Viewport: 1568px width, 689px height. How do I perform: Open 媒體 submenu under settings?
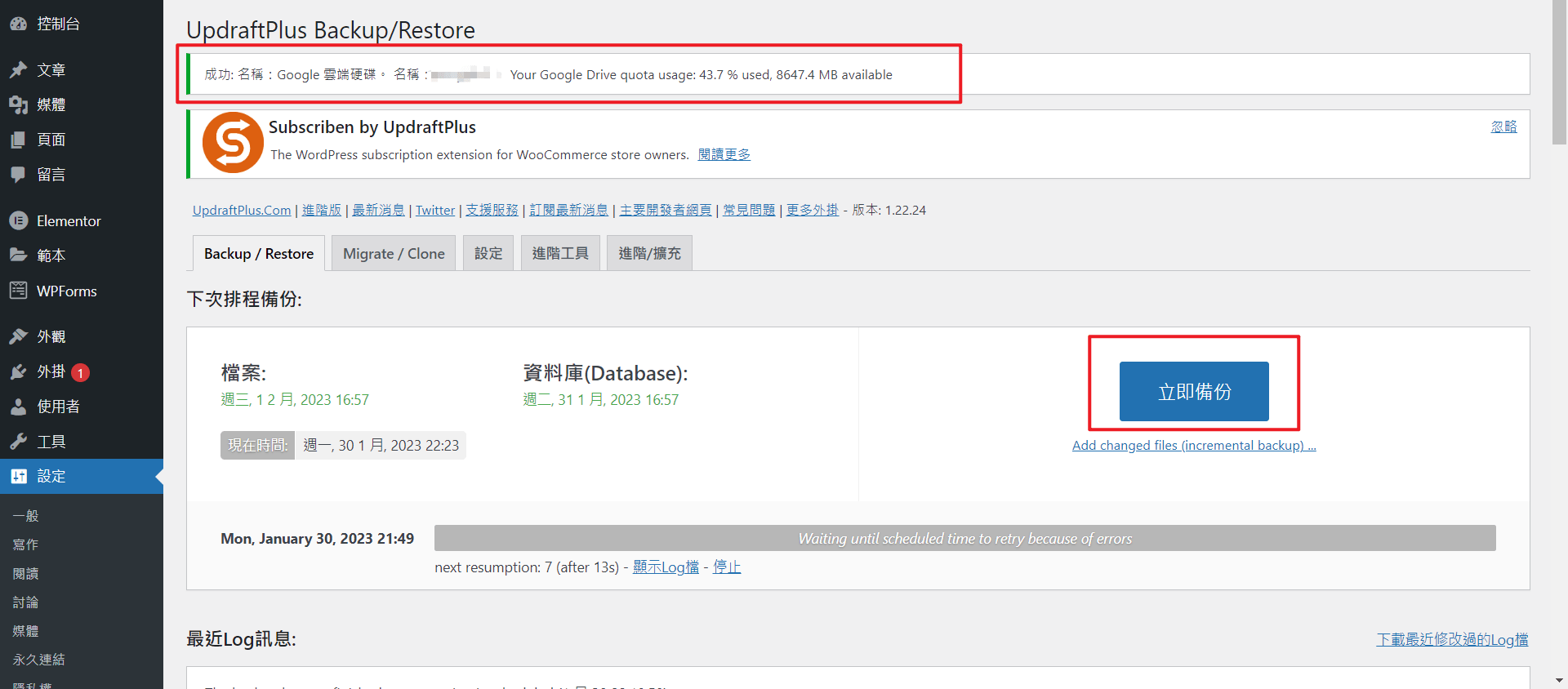(x=26, y=631)
